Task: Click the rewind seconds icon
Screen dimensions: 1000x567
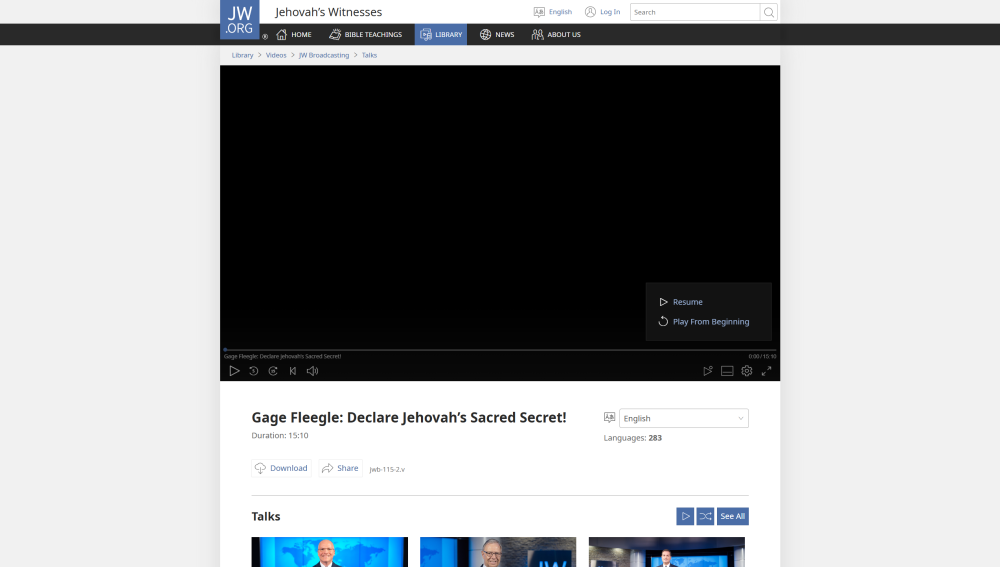Action: click(254, 371)
